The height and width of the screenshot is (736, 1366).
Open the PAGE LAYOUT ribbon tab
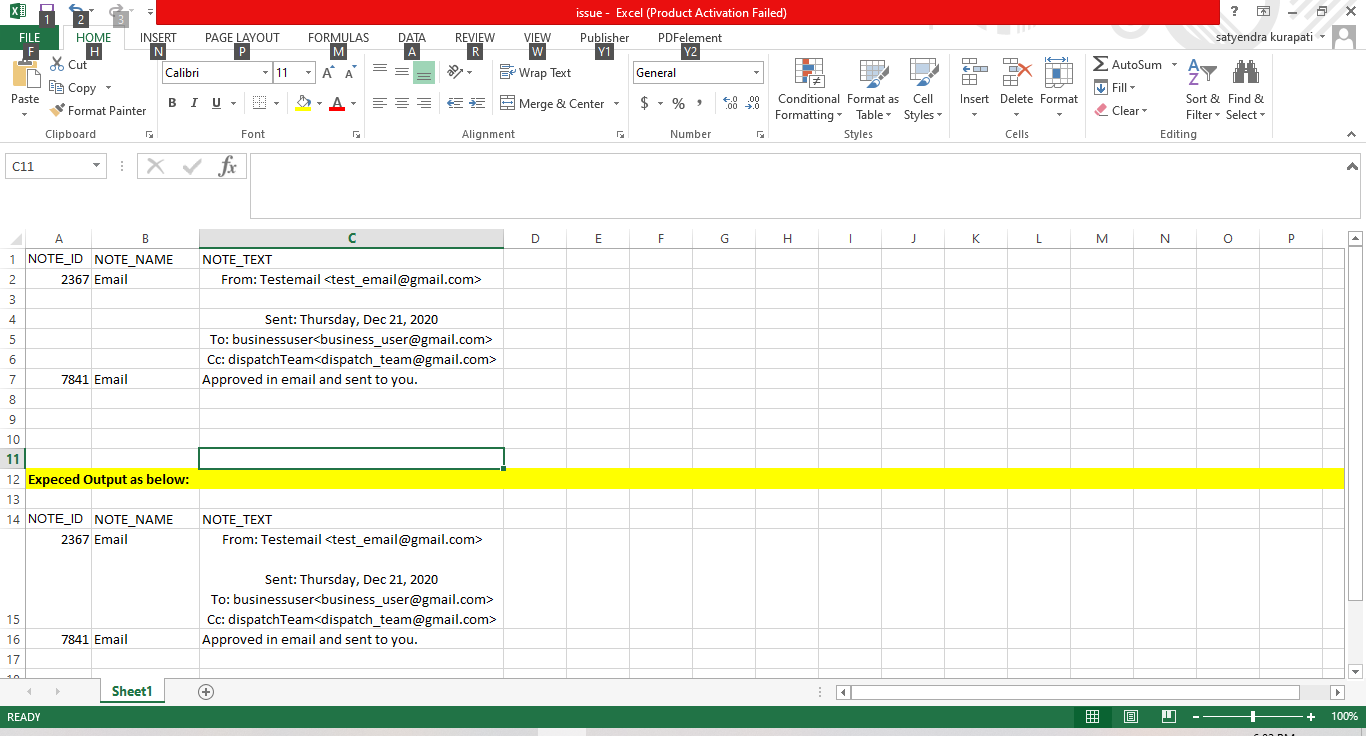tap(242, 38)
